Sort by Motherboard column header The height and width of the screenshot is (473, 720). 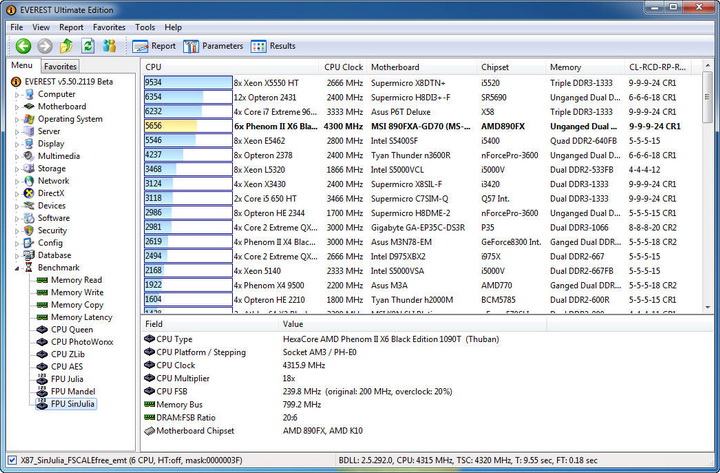421,67
